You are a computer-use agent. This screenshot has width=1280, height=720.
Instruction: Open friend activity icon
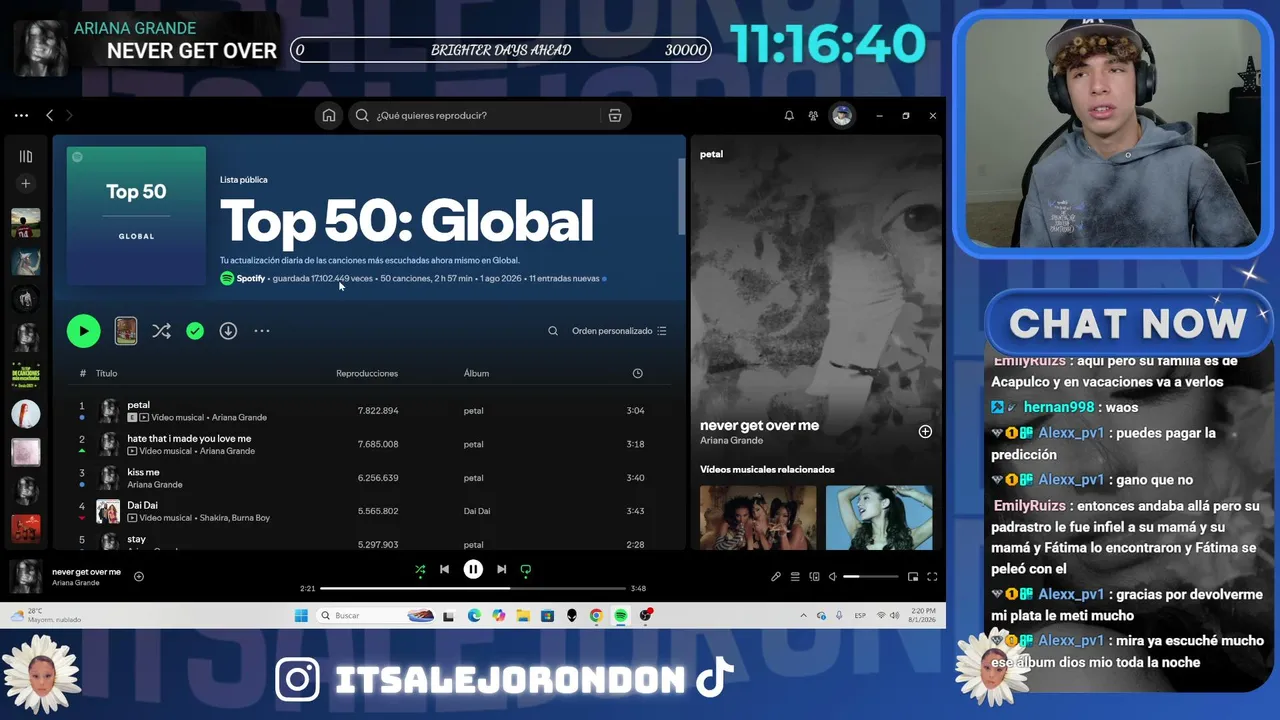click(x=814, y=116)
